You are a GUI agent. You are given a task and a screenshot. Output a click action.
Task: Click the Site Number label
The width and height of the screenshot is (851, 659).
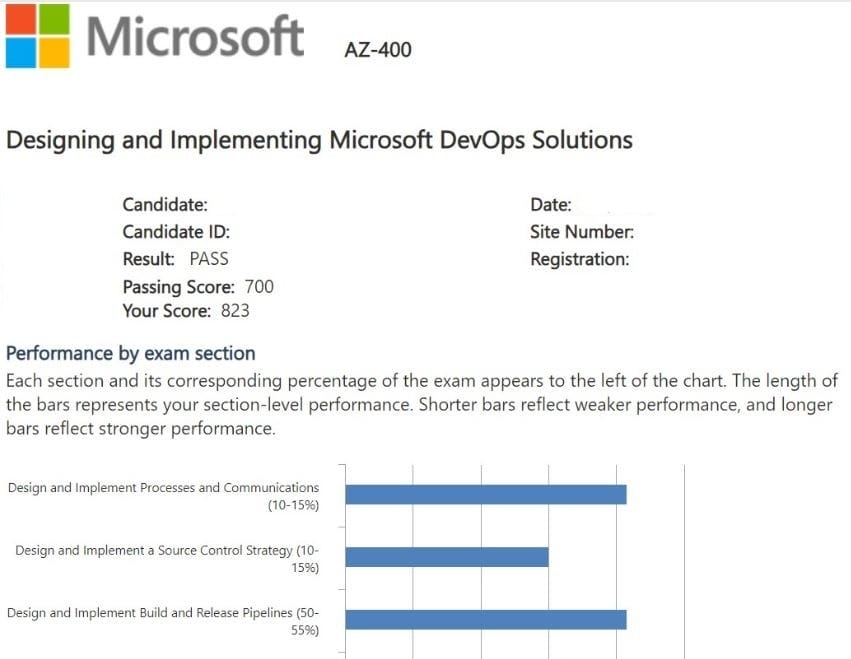(x=582, y=232)
